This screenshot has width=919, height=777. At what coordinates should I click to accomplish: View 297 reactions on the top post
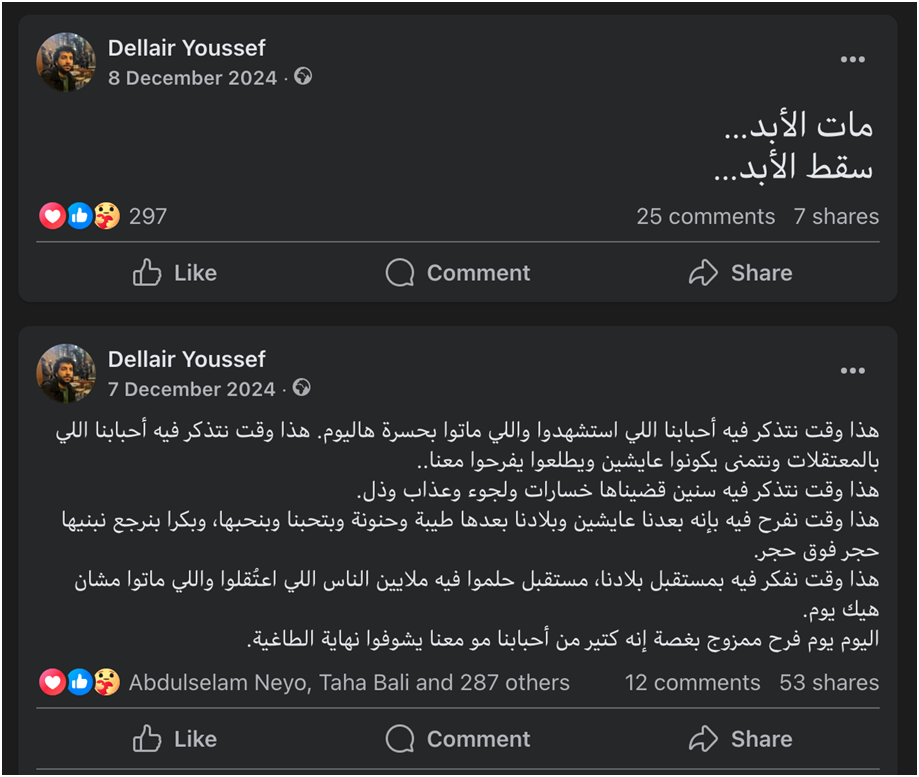coord(148,216)
